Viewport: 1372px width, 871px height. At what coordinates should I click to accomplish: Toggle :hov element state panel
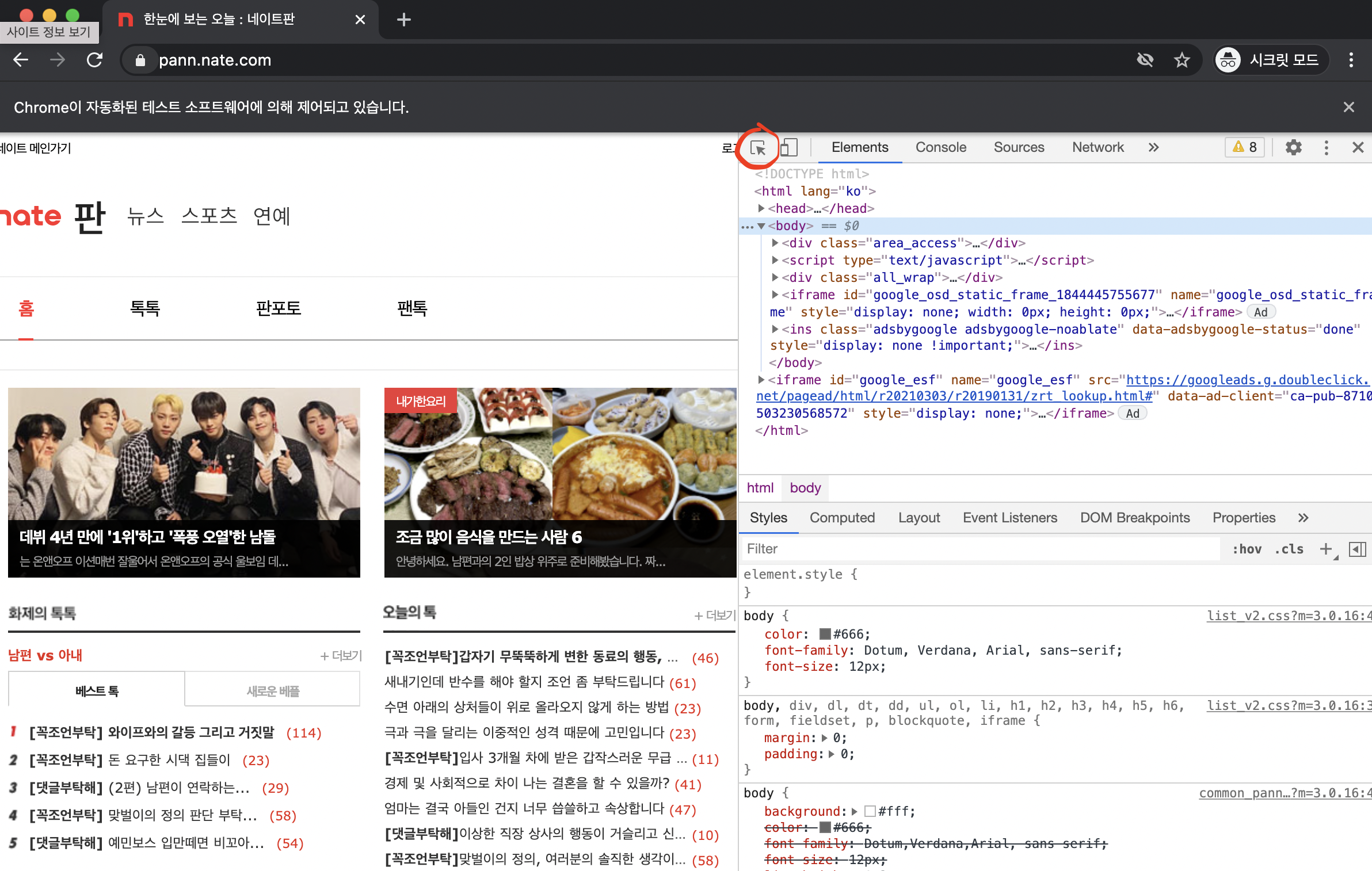point(1247,549)
